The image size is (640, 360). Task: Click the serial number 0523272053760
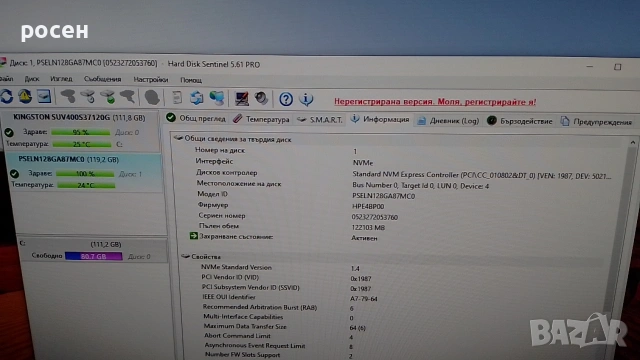374,217
